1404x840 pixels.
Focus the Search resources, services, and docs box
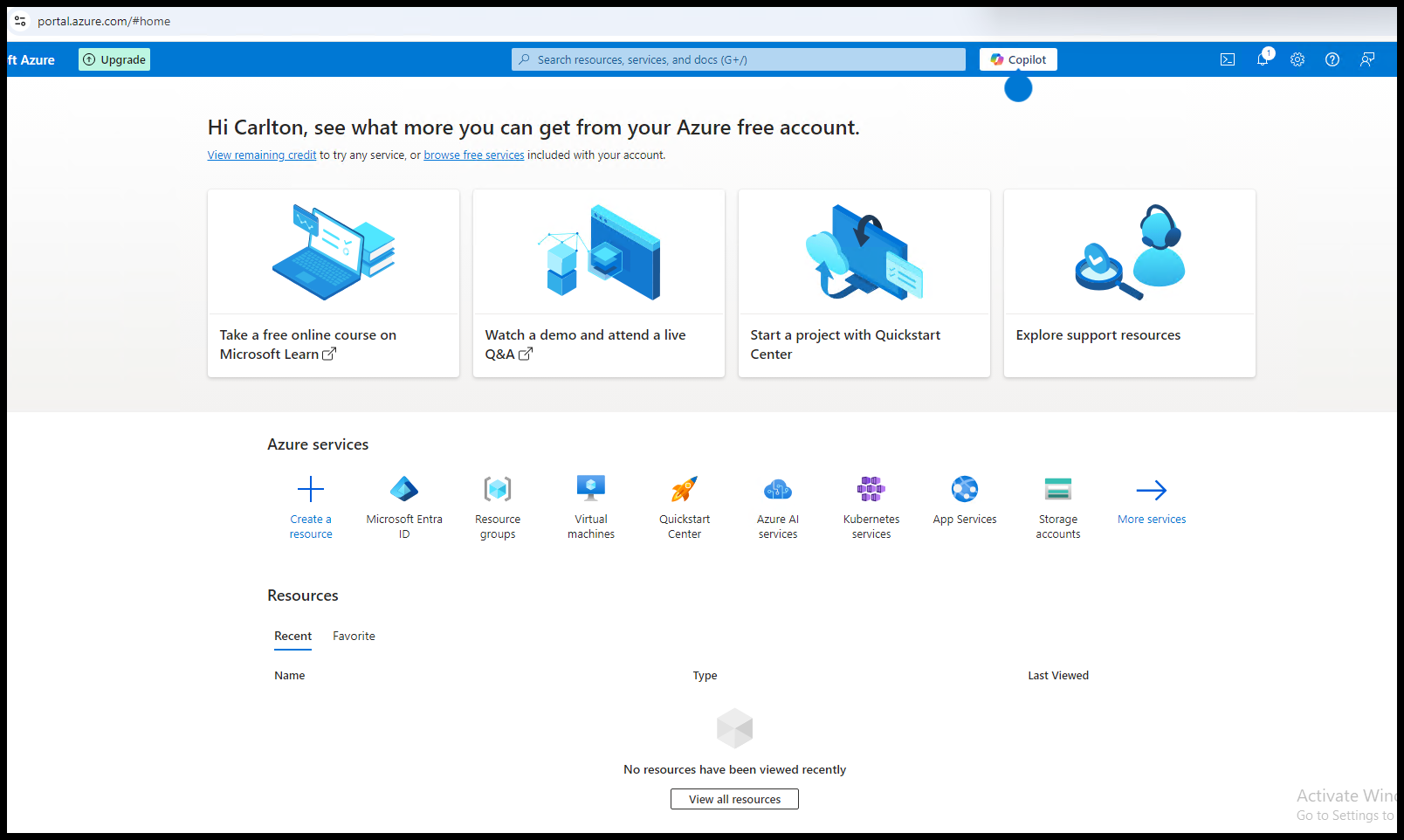(x=739, y=59)
